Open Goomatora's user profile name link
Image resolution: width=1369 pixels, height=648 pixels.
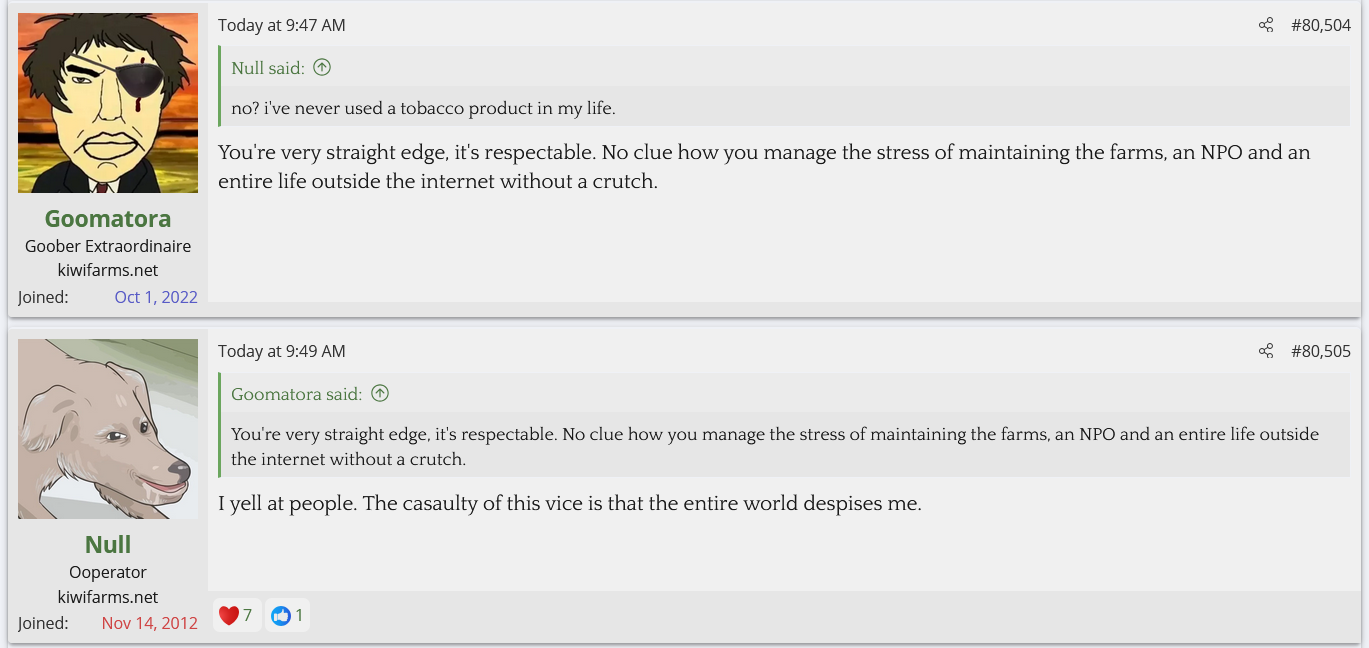[108, 218]
